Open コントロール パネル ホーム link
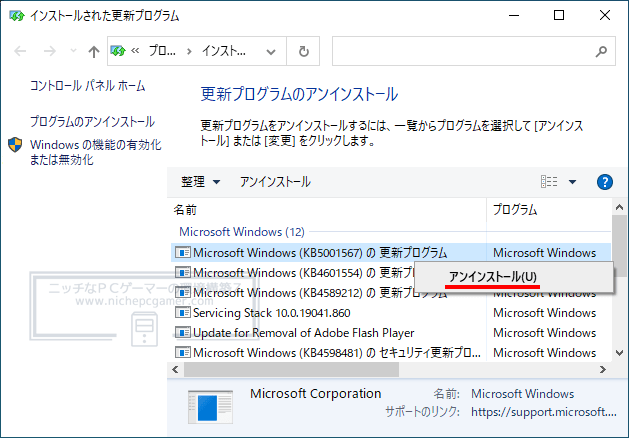This screenshot has width=629, height=438. point(87,85)
